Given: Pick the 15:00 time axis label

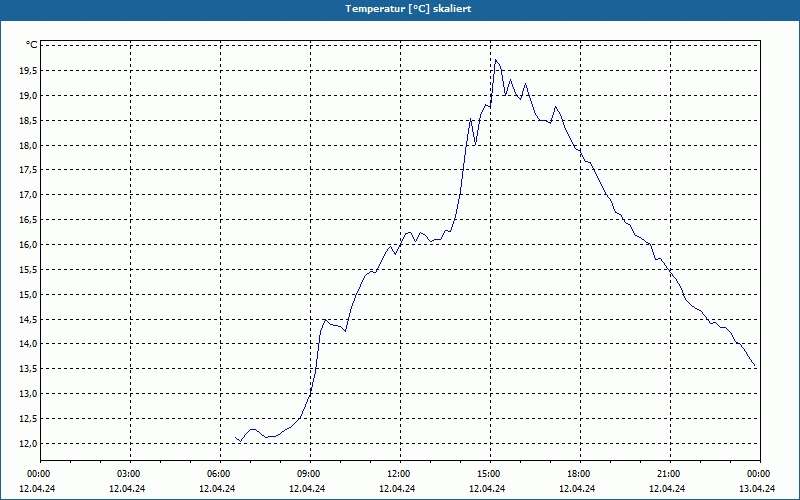Looking at the screenshot, I should tap(487, 473).
